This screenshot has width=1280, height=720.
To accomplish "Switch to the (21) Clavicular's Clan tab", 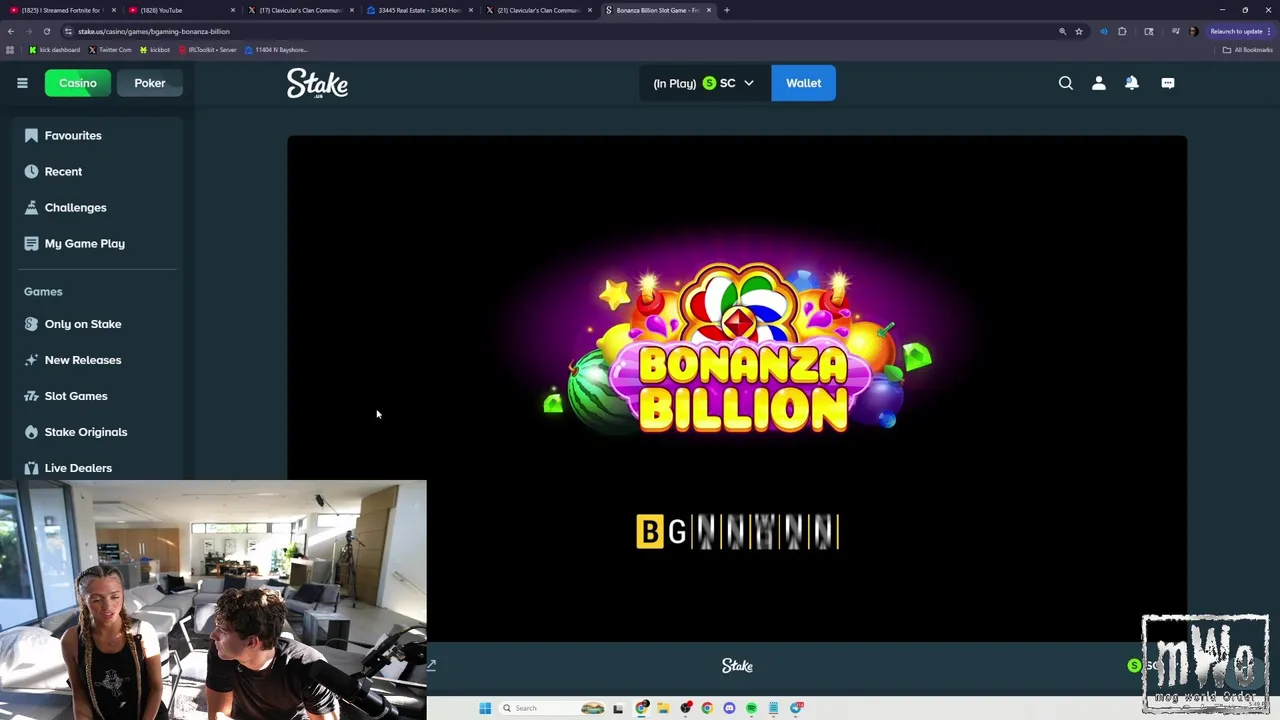I will [x=537, y=10].
